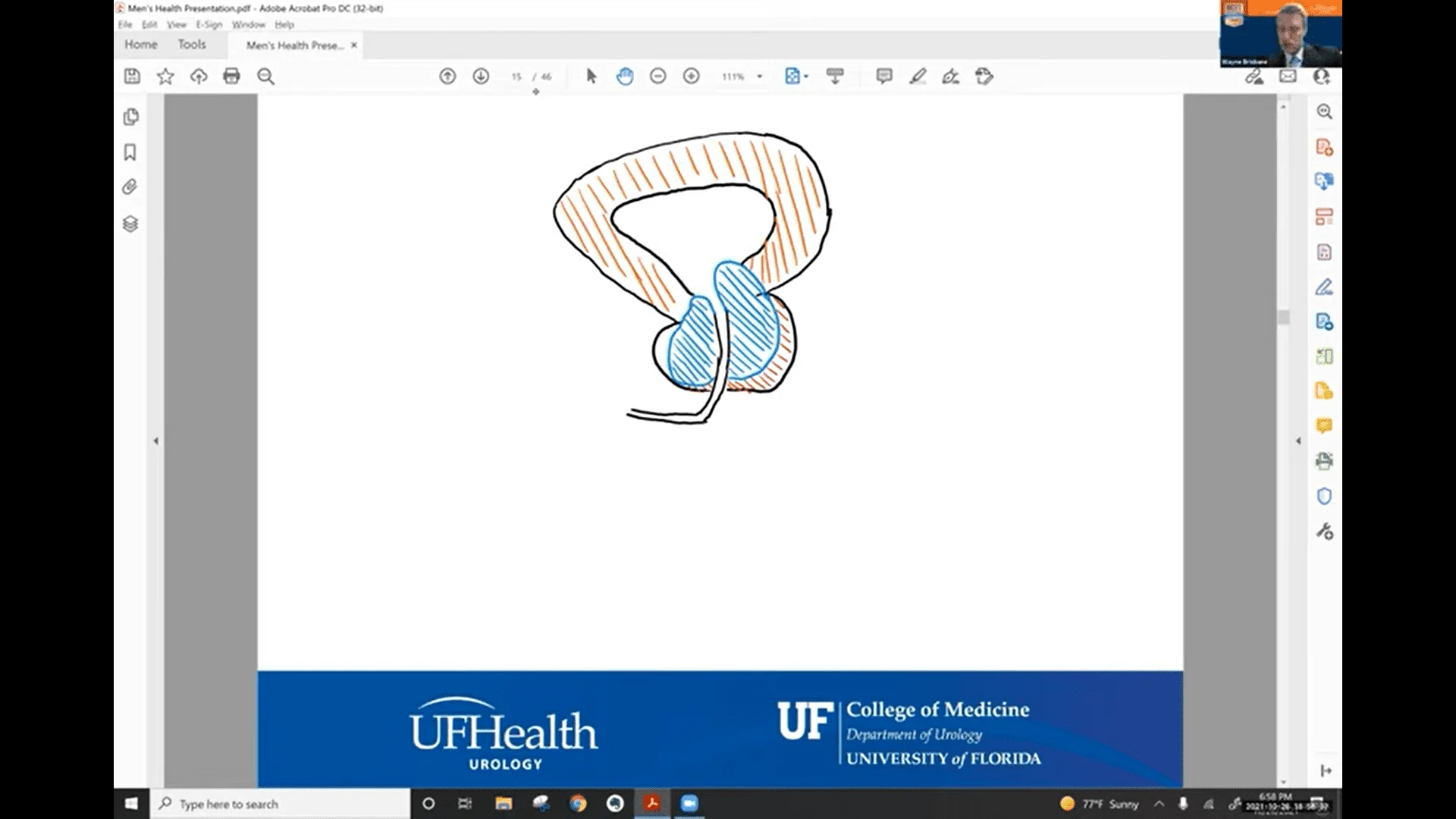
Task: Click the Save file icon
Action: tap(132, 76)
